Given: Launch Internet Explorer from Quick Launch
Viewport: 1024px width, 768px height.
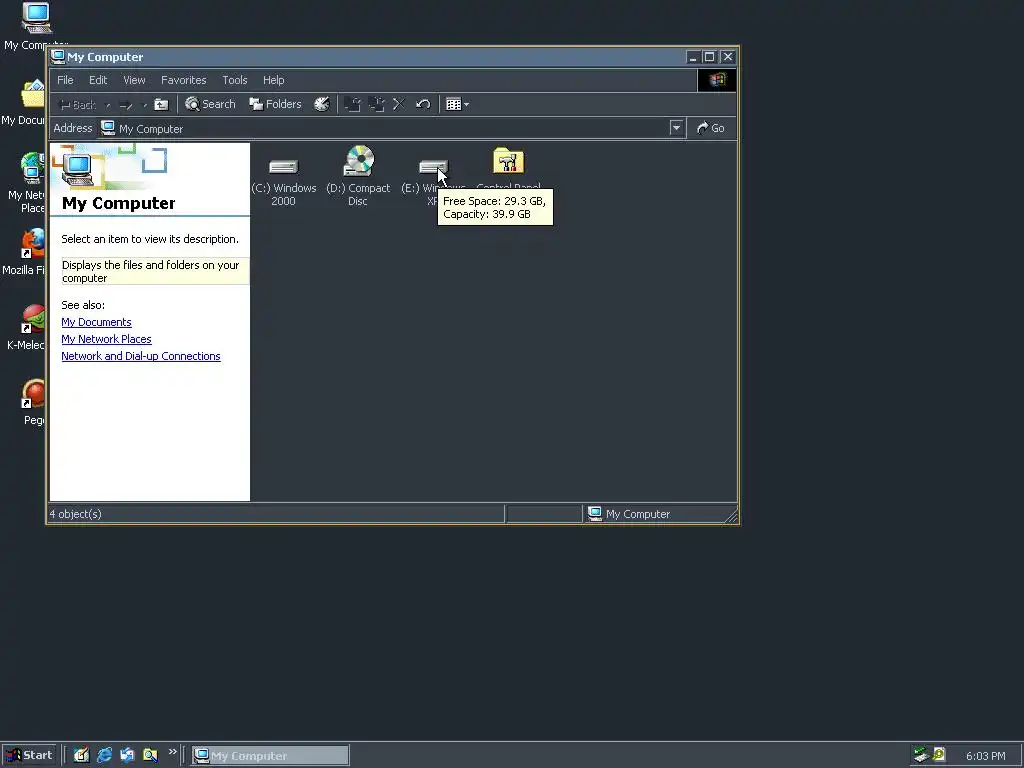Looking at the screenshot, I should pos(104,755).
